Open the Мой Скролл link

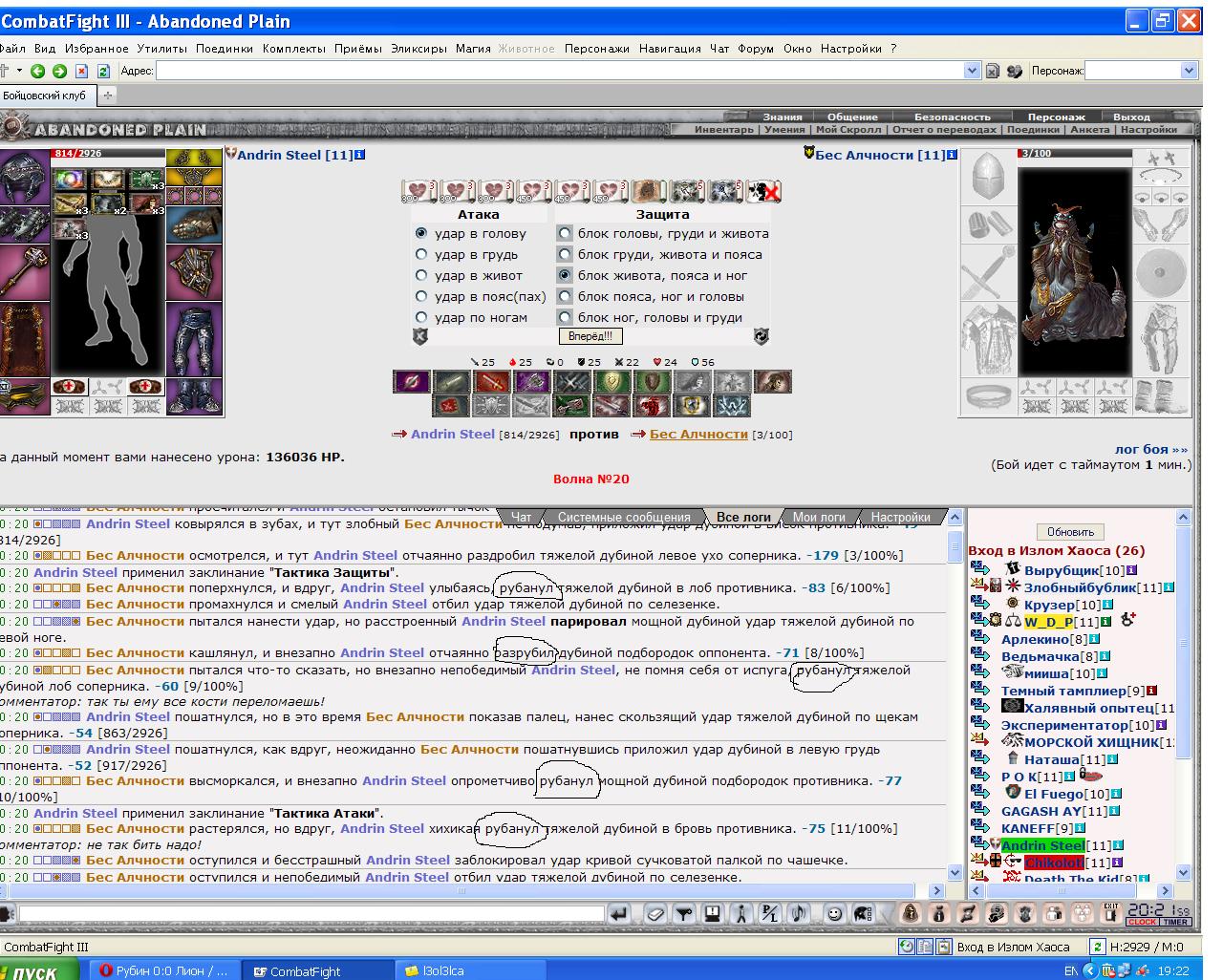coord(849,130)
